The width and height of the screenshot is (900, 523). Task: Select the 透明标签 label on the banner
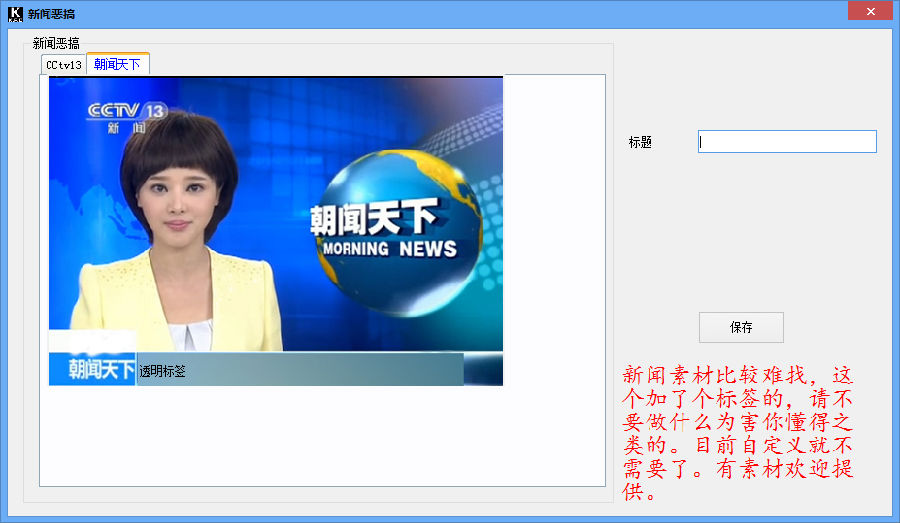[162, 371]
